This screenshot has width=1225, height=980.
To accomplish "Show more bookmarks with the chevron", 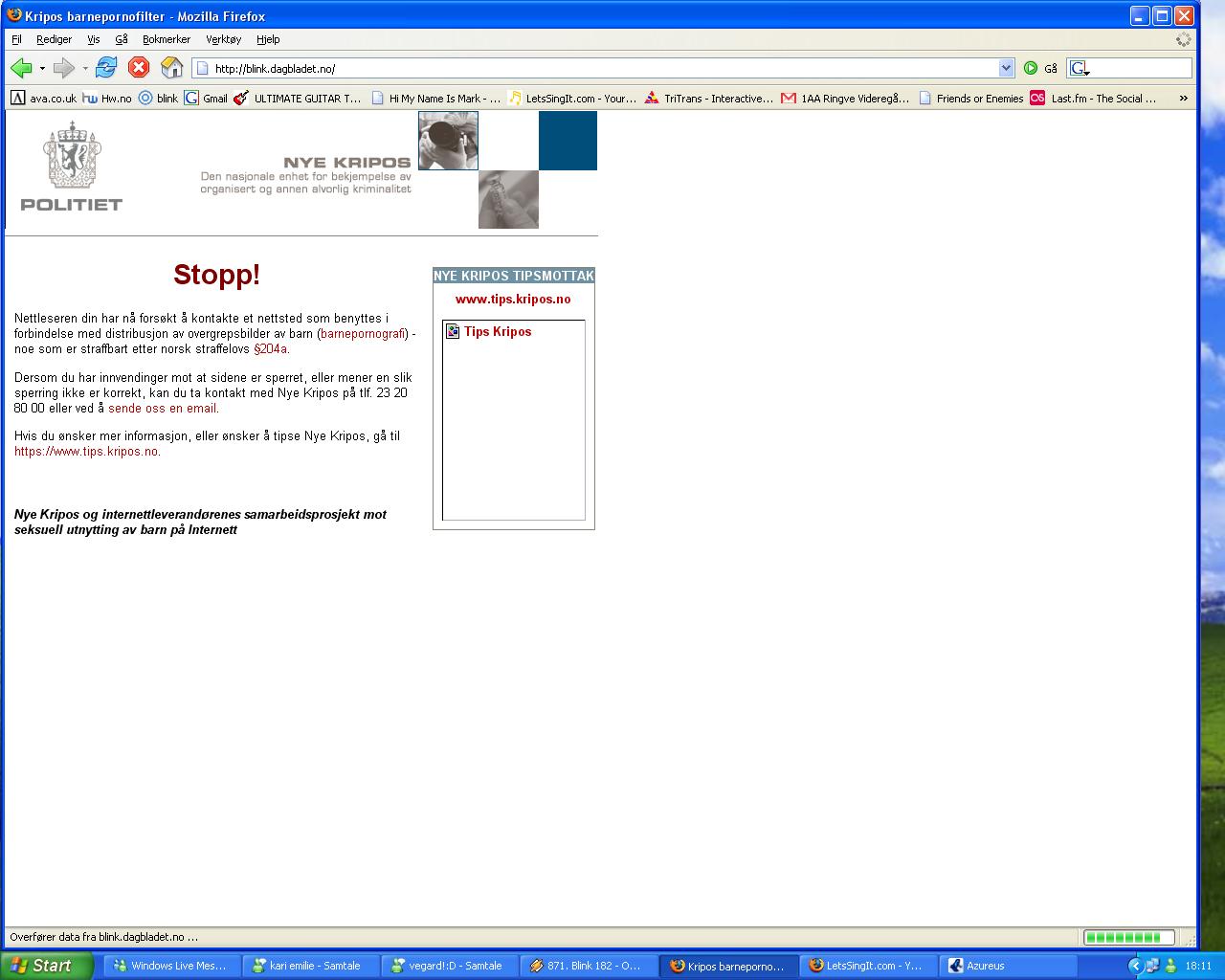I will coord(1184,98).
